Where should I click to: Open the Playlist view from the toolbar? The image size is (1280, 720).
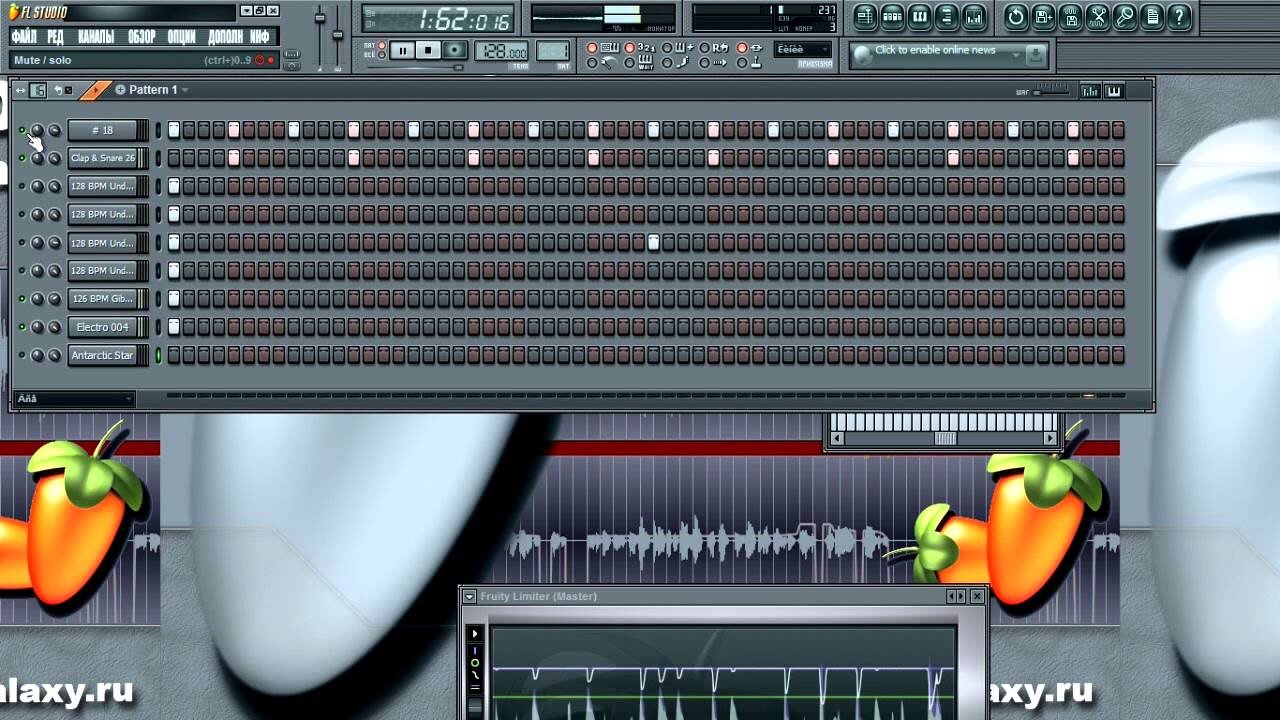click(x=866, y=16)
